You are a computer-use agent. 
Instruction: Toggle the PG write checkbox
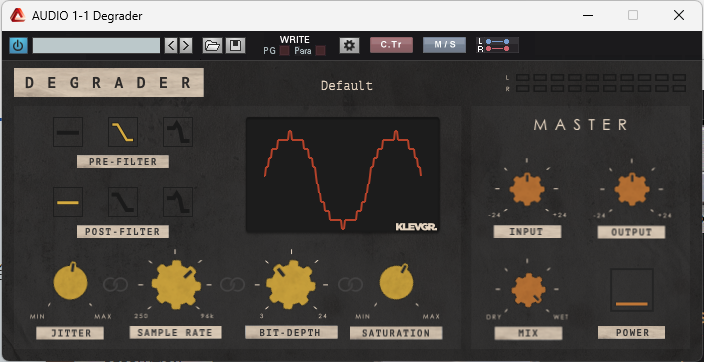284,51
